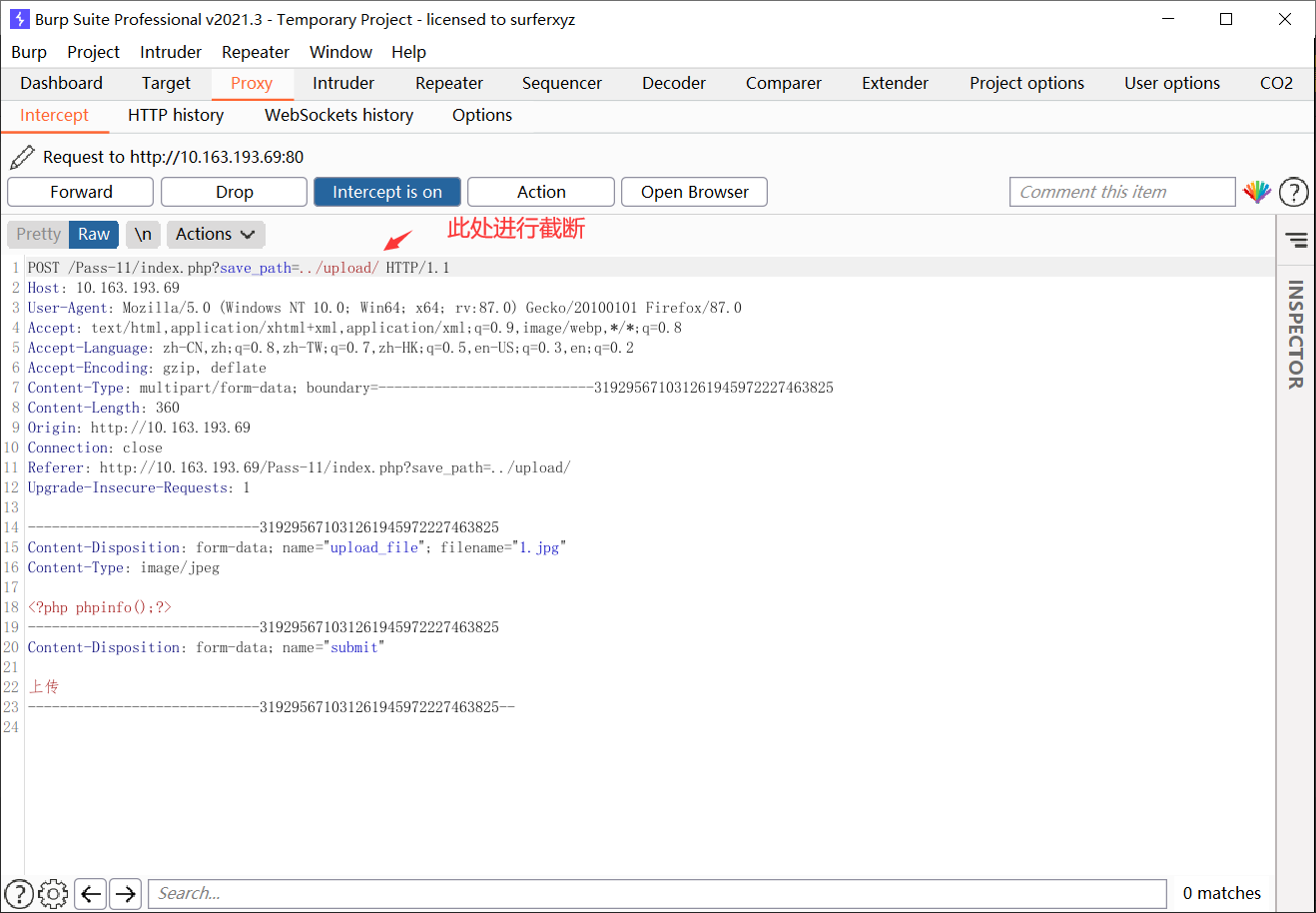Switch to the Repeater tool tab
The image size is (1316, 913).
pos(449,83)
